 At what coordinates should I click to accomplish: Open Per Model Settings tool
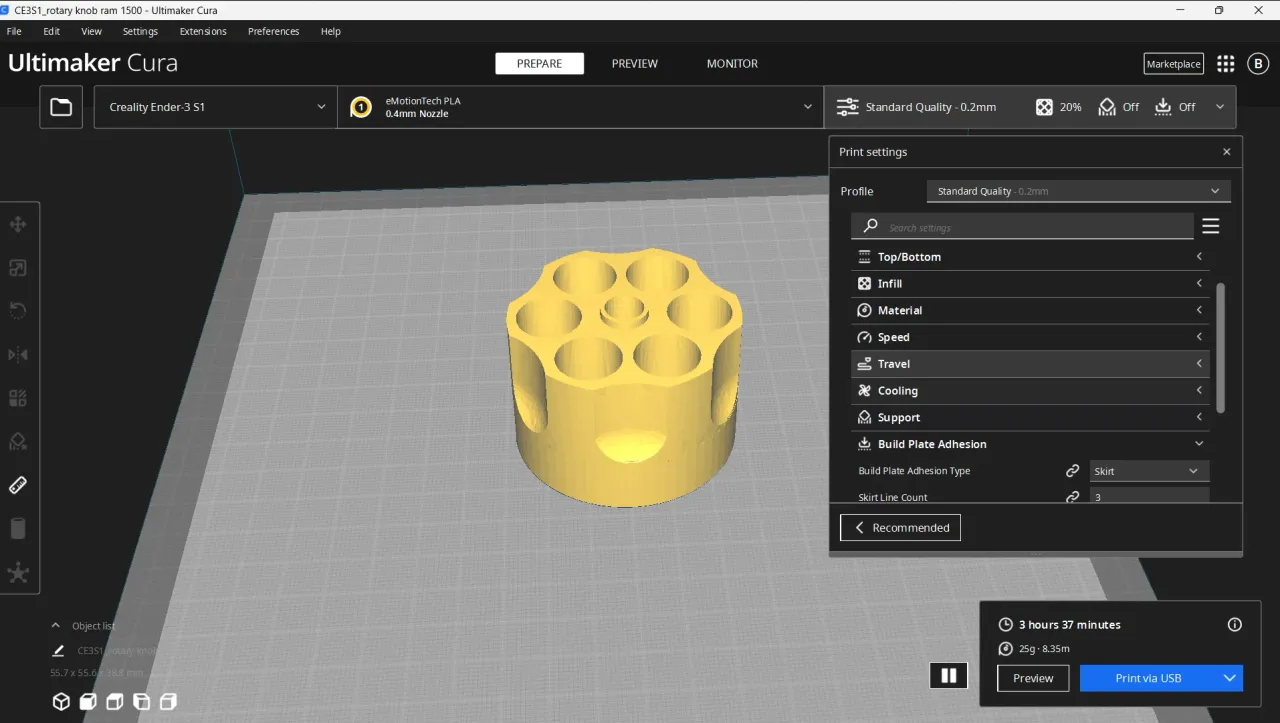[x=18, y=397]
